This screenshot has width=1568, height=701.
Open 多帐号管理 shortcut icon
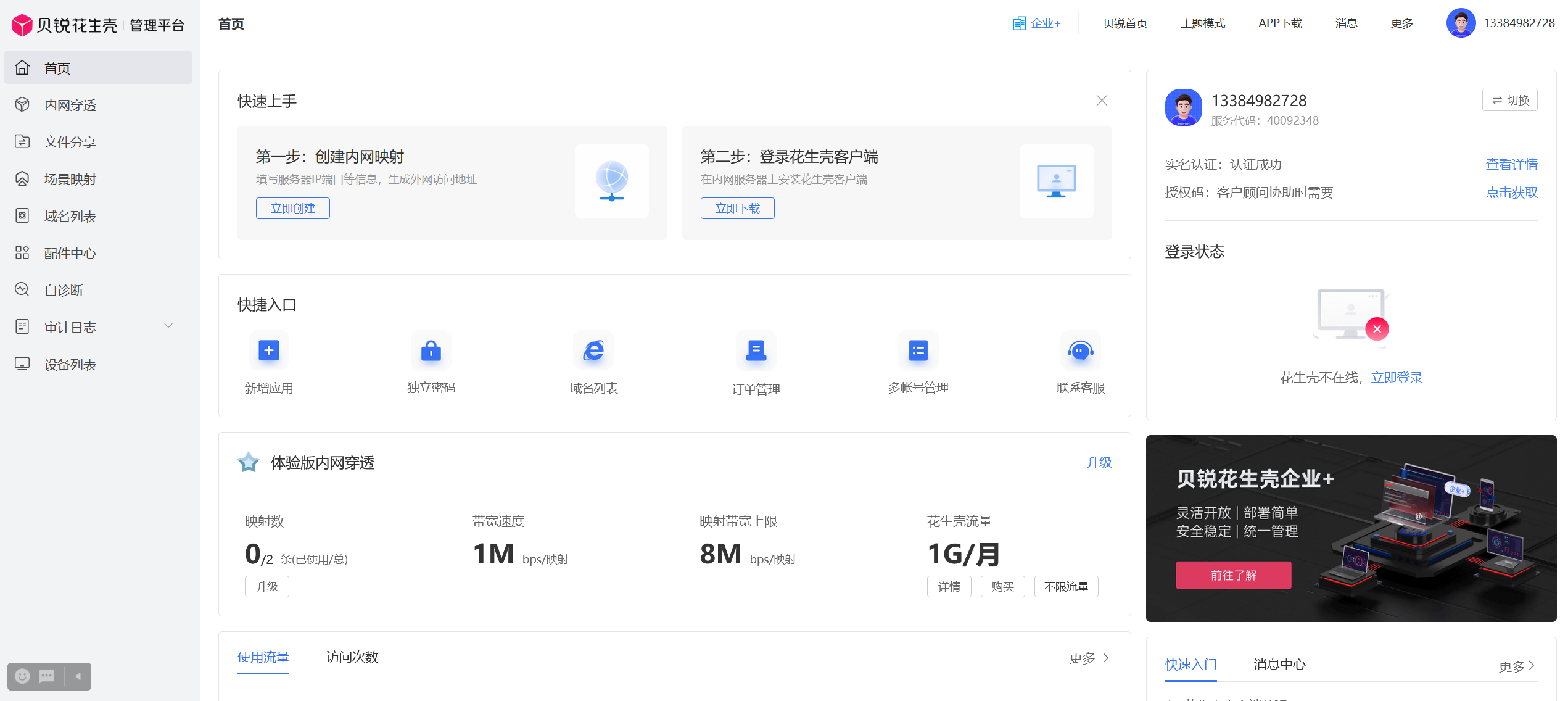(918, 350)
